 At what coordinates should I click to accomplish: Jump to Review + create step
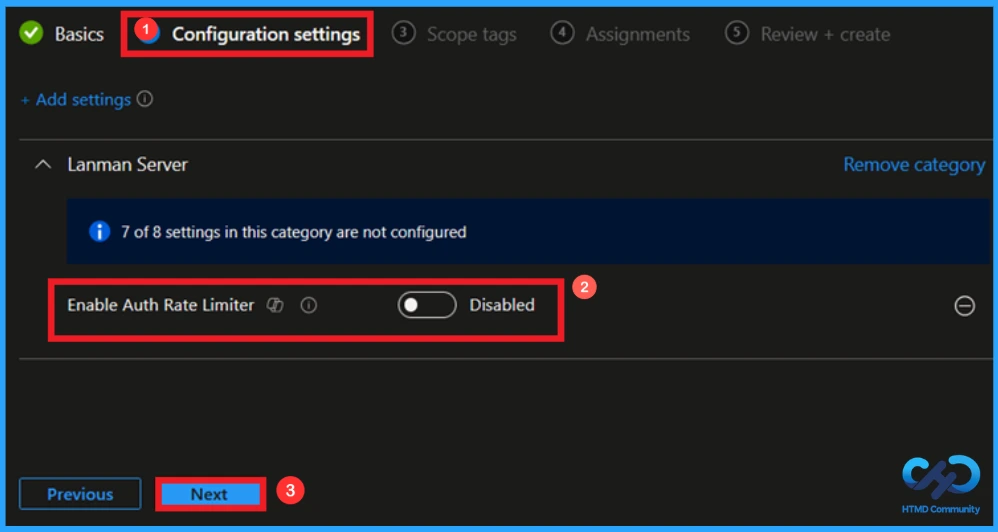[x=826, y=34]
